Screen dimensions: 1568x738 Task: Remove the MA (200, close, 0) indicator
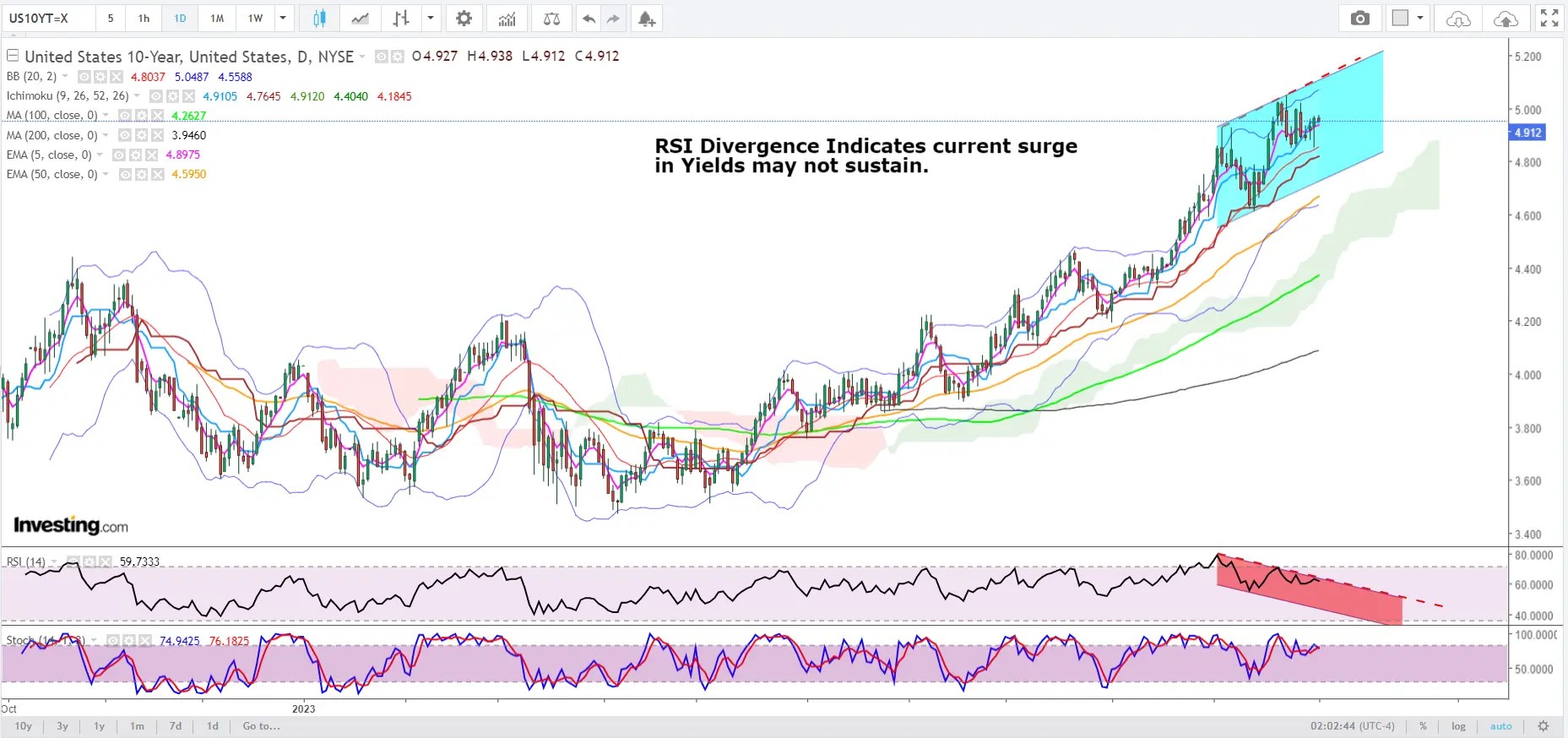158,135
